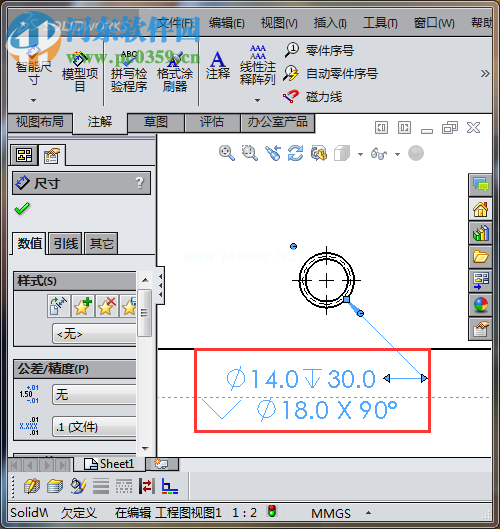This screenshot has width=500, height=529.
Task: Open File Explorer folder icon in task pane
Action: (x=480, y=257)
